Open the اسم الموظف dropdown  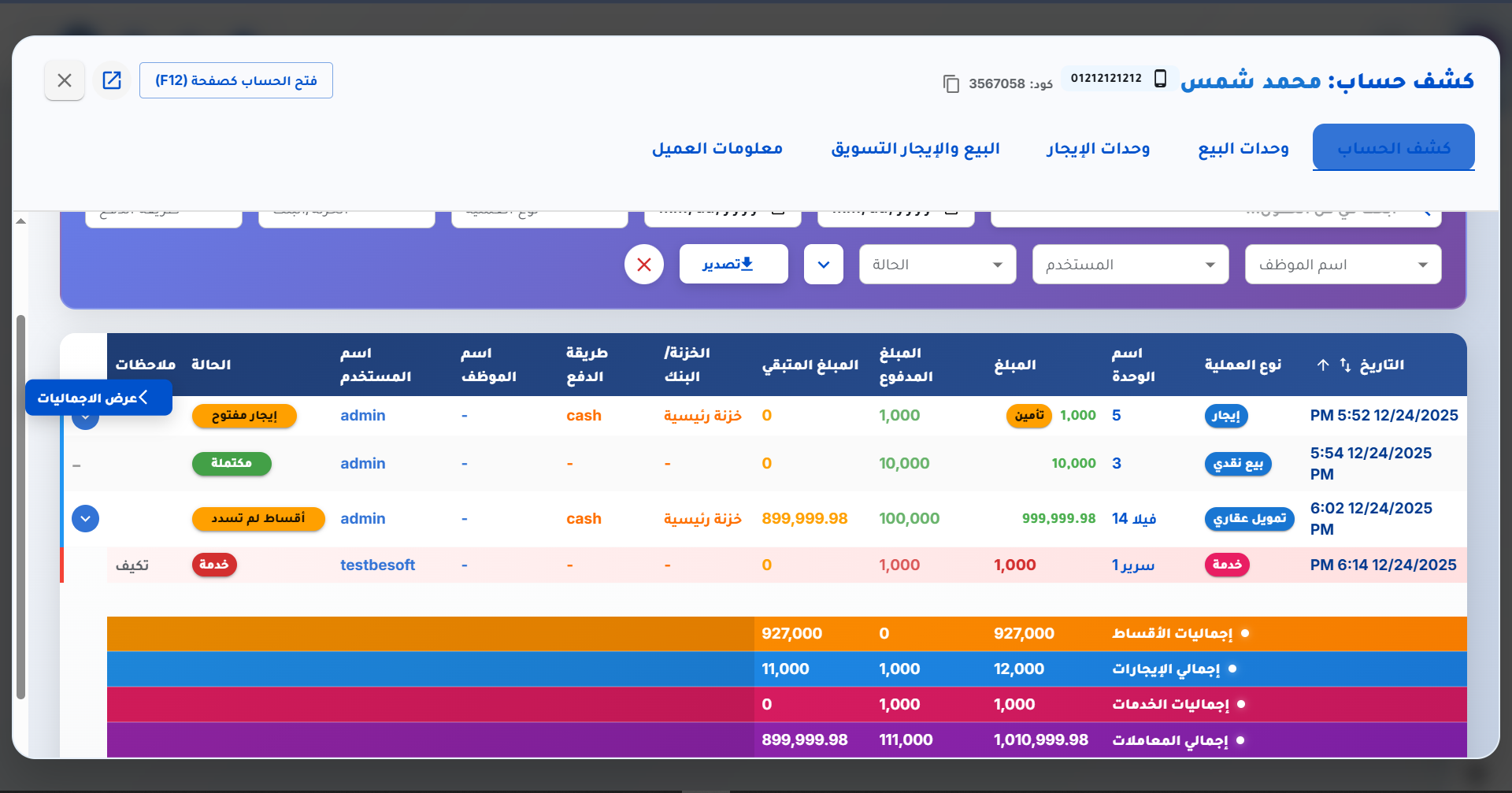coord(1343,265)
